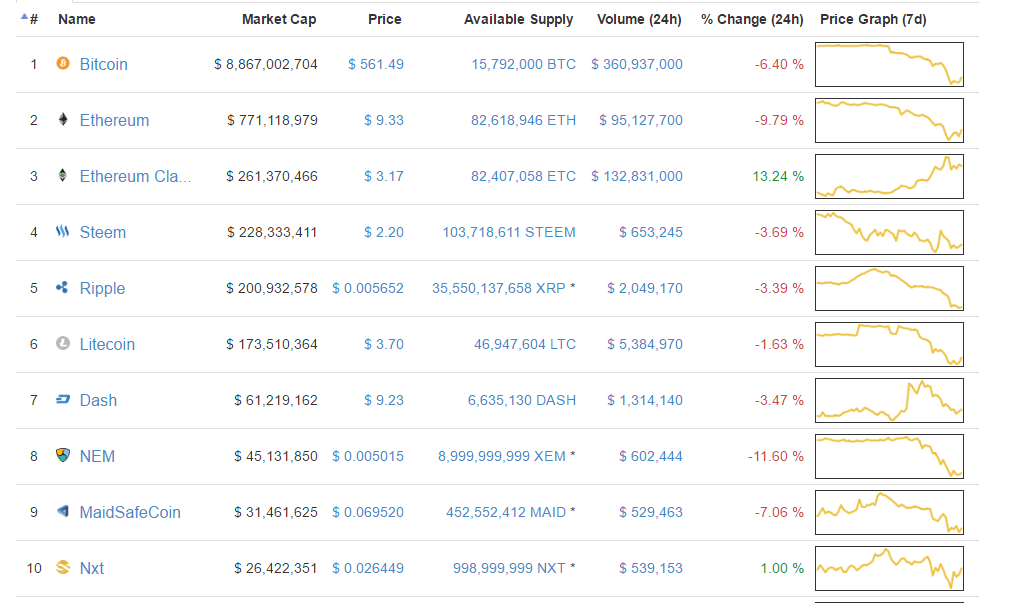The image size is (1012, 603).
Task: Click the Bitcoin coin logo icon
Action: (x=63, y=63)
